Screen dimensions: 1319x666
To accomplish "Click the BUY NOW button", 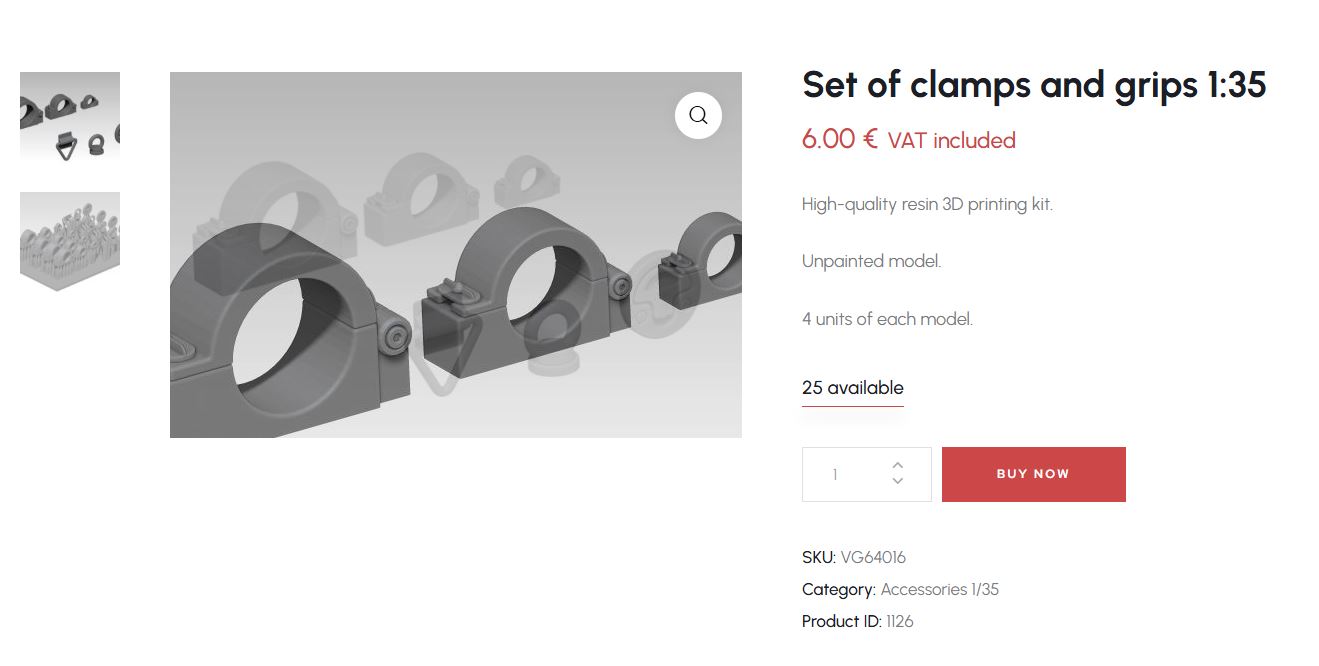I will pos(1033,474).
